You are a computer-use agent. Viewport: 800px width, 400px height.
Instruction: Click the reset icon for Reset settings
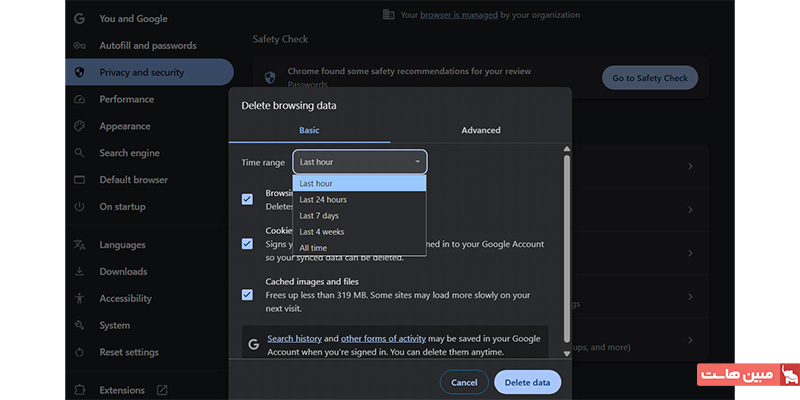coord(79,352)
